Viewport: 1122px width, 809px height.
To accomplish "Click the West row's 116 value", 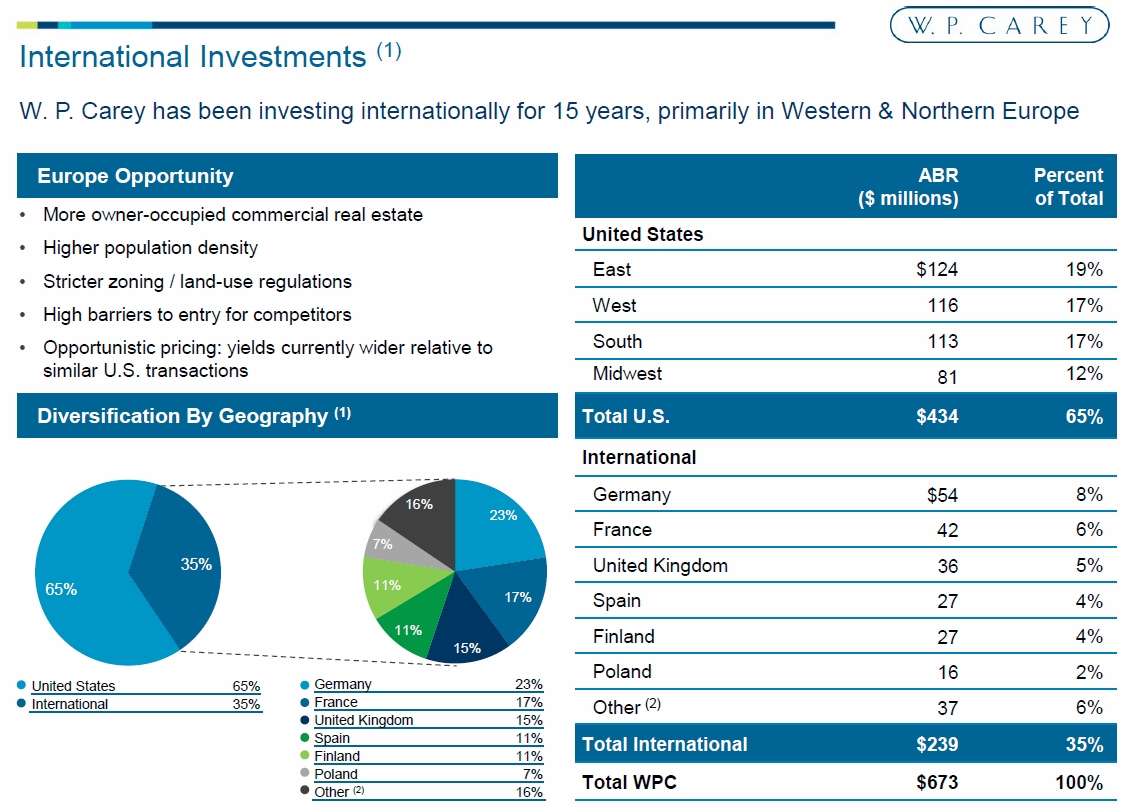I will (942, 305).
